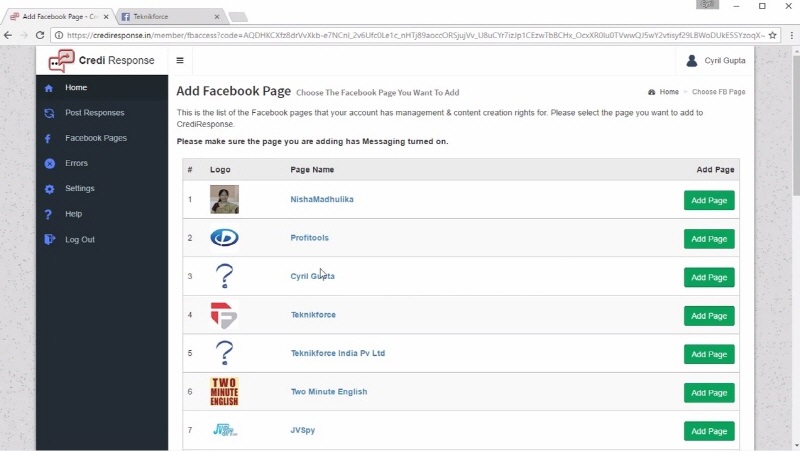
Task: Close the Add Facebook Page tab
Action: pyautogui.click(x=106, y=16)
